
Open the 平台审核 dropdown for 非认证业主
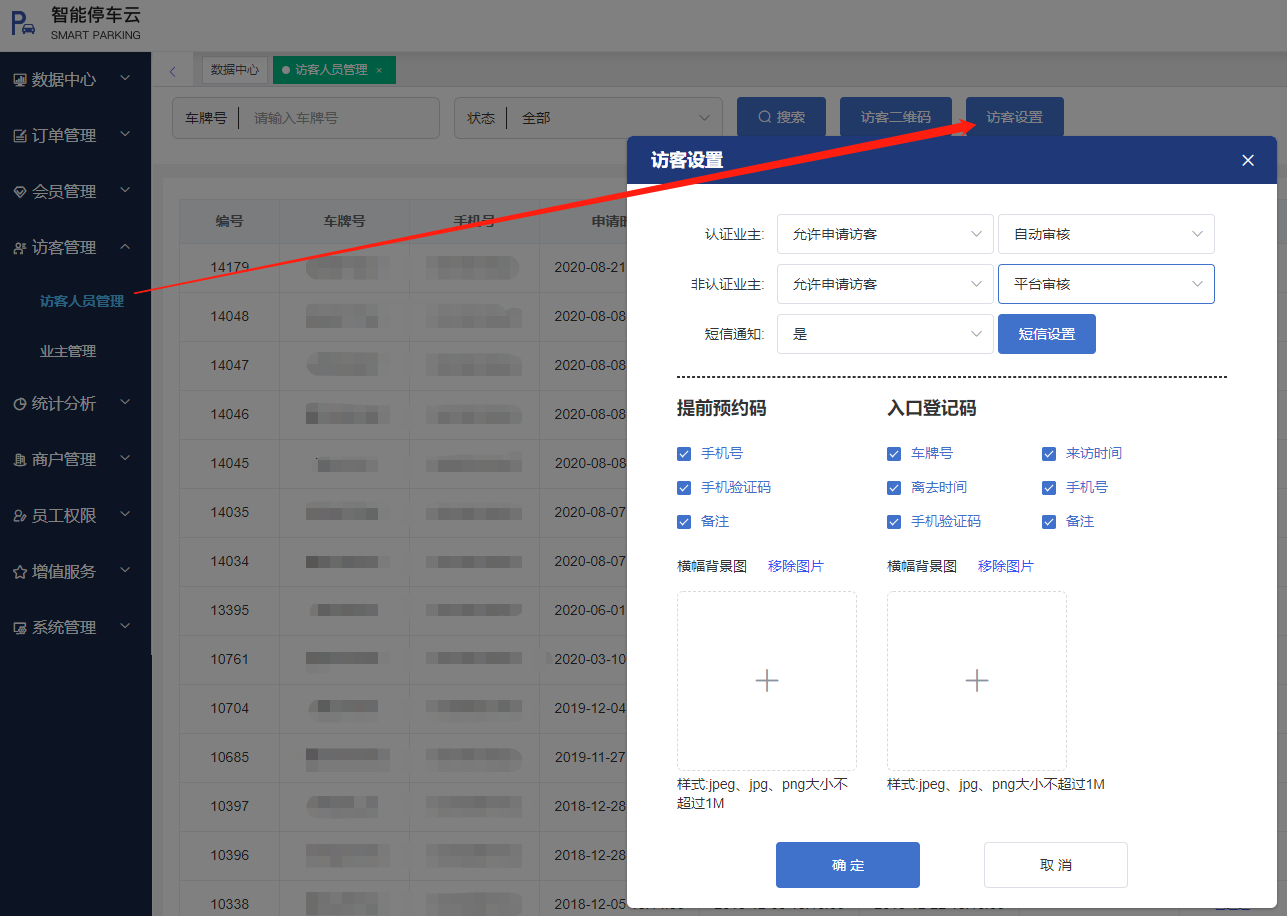click(x=1106, y=284)
